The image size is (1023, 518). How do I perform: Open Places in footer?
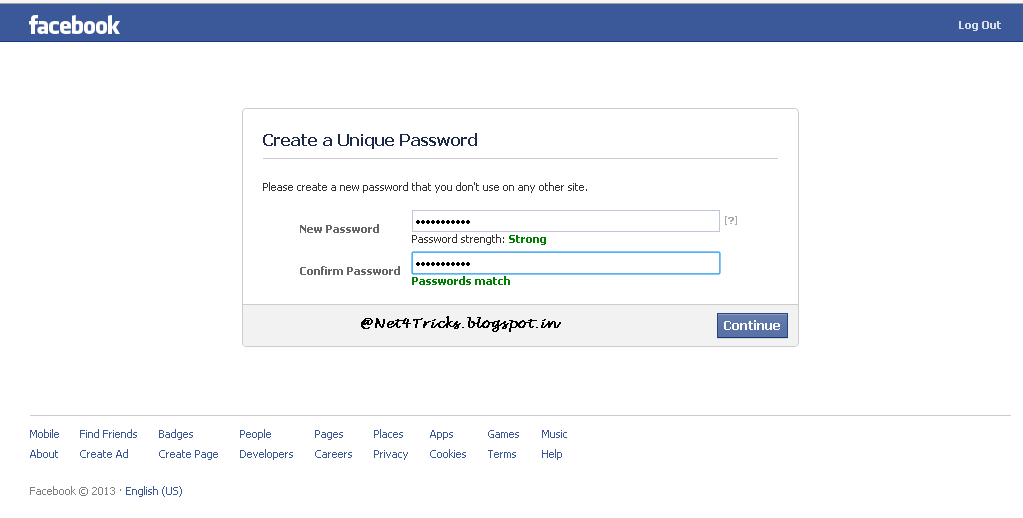tap(388, 434)
